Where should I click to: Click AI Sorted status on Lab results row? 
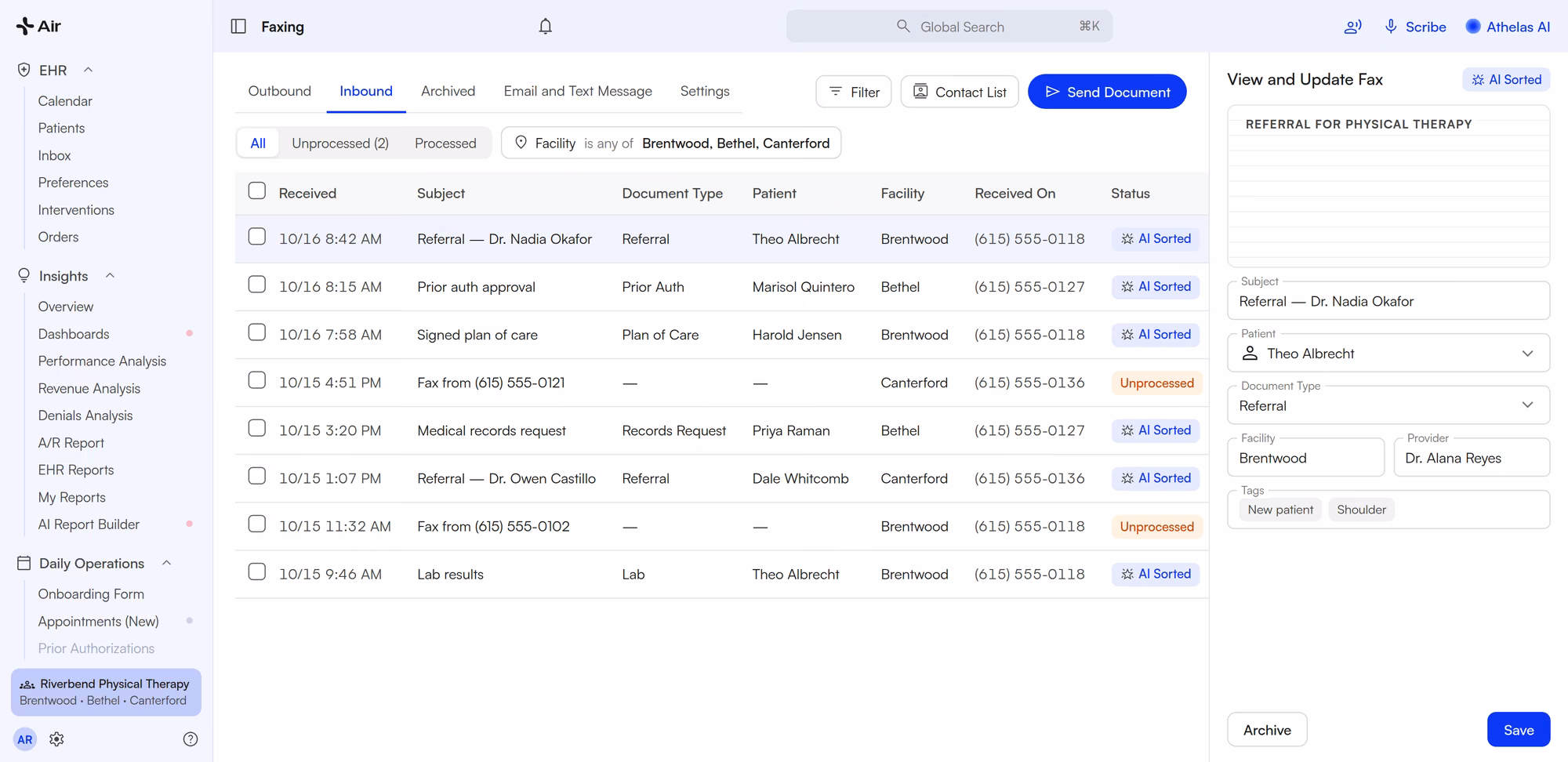[1156, 574]
